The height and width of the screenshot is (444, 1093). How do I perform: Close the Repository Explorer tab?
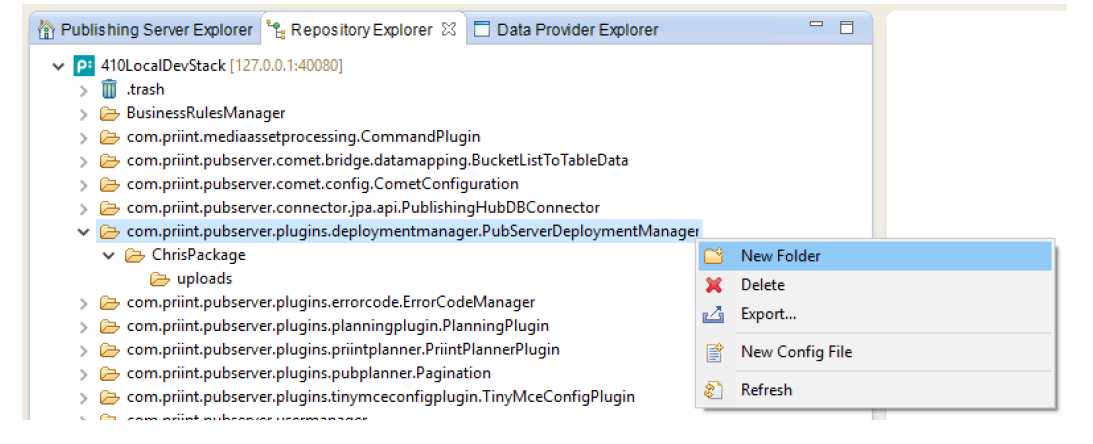(x=450, y=29)
